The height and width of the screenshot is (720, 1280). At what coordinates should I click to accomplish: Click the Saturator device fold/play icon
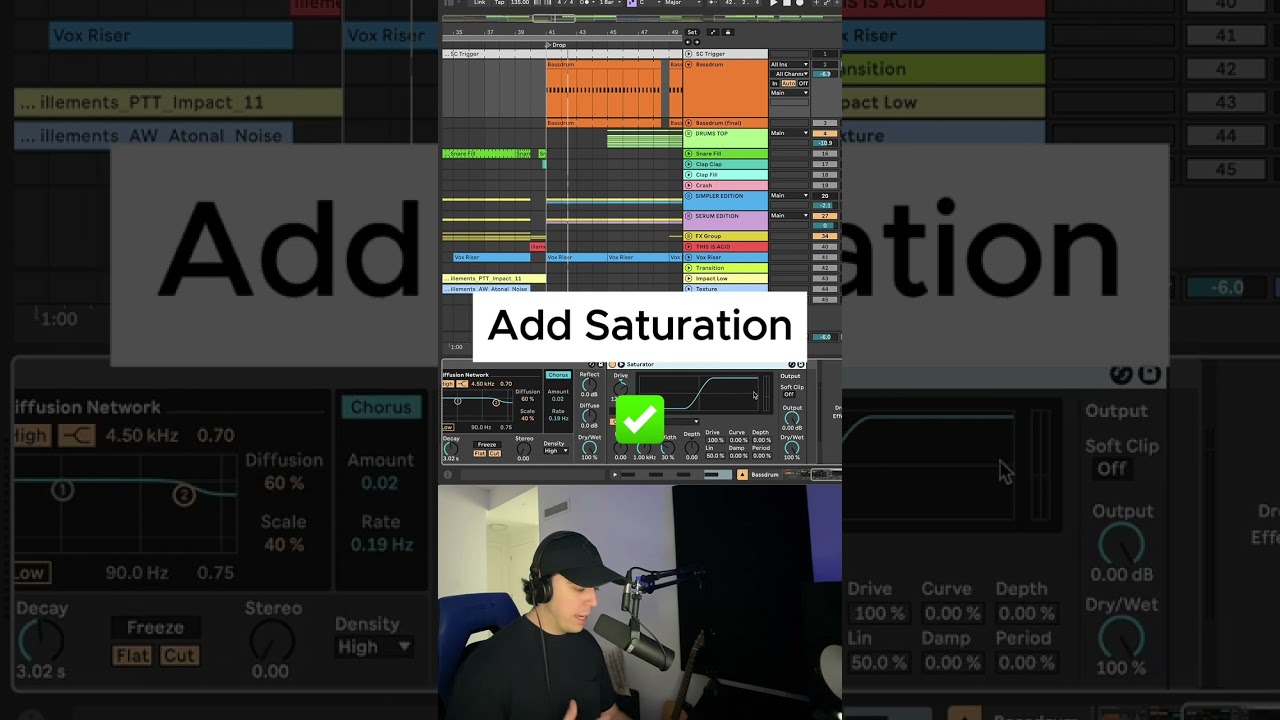tap(621, 364)
